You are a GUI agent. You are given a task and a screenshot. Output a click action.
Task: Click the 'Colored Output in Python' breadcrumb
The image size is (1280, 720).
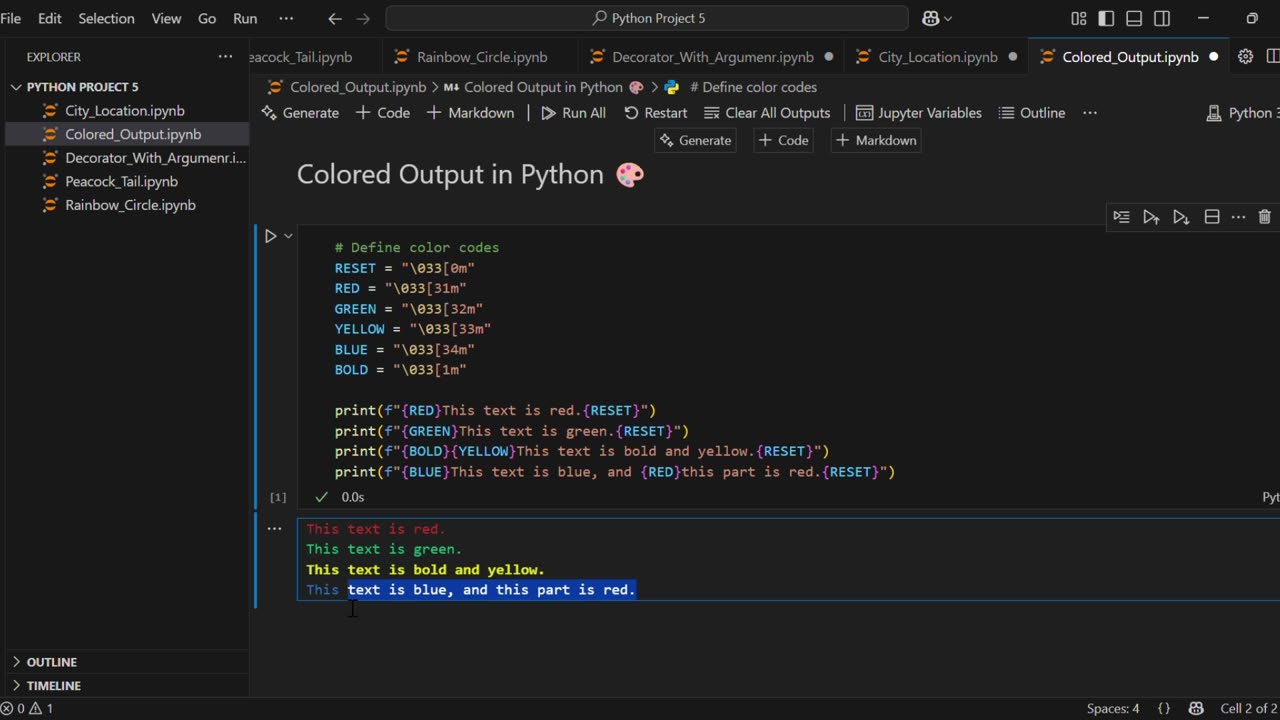[x=543, y=87]
